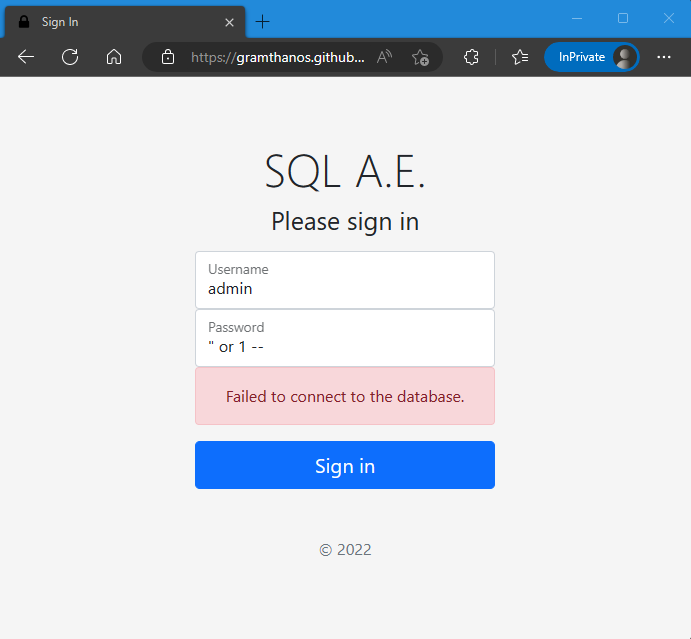
Task: Open the Extensions menu
Action: (472, 57)
